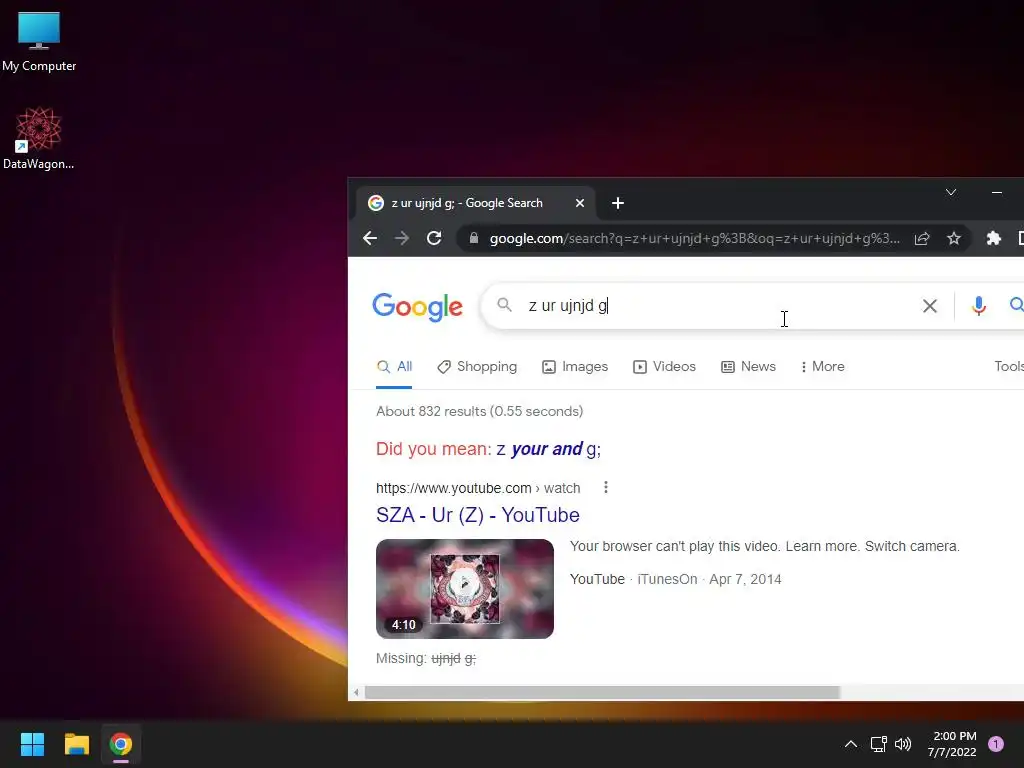Click the youtube.com result URL
Image resolution: width=1024 pixels, height=768 pixels.
(x=478, y=488)
